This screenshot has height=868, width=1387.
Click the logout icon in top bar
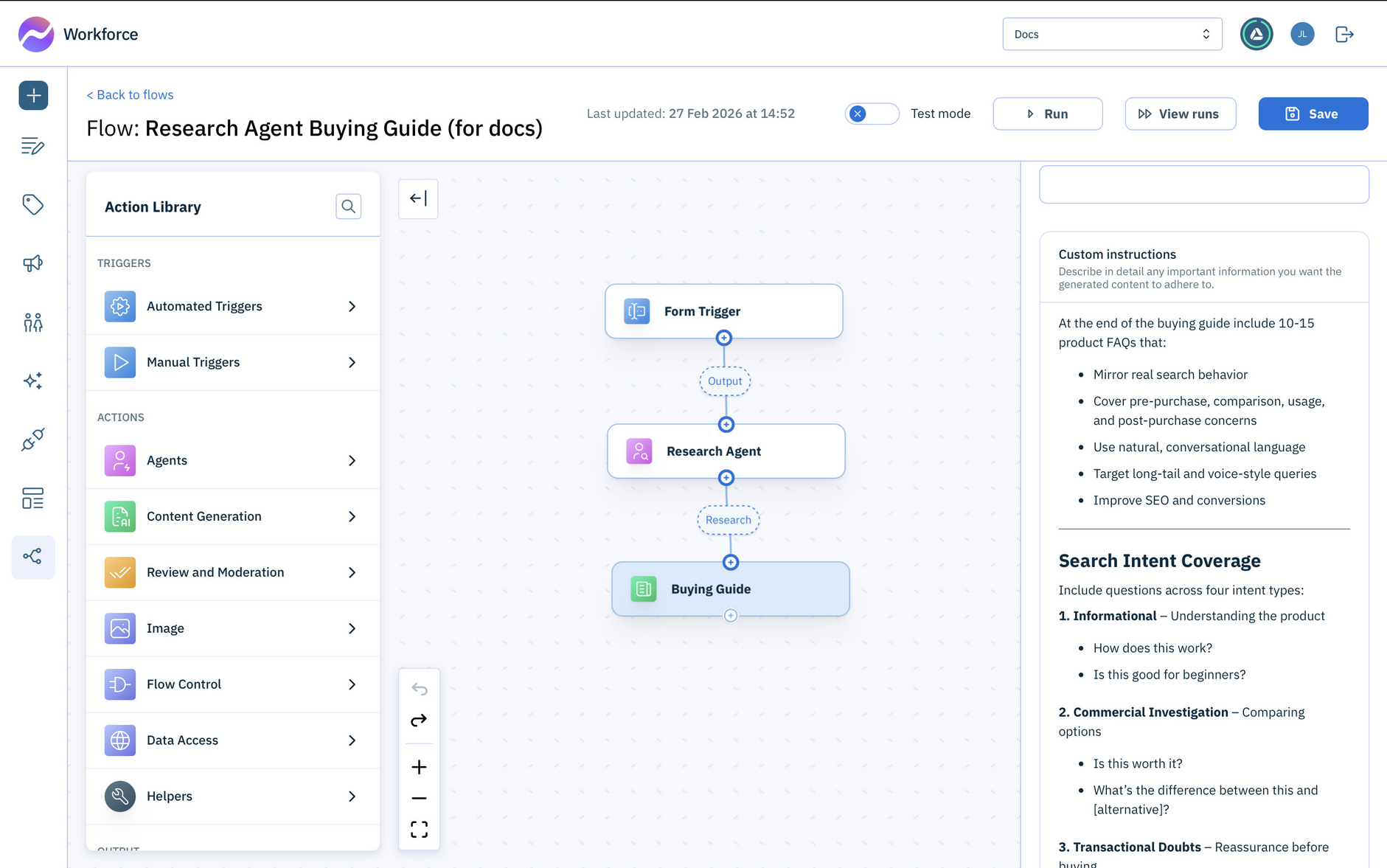[1344, 35]
